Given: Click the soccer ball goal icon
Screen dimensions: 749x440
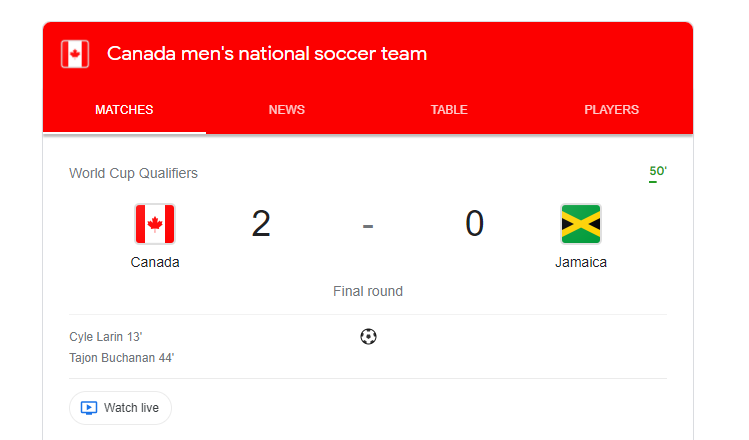Looking at the screenshot, I should click(x=368, y=337).
